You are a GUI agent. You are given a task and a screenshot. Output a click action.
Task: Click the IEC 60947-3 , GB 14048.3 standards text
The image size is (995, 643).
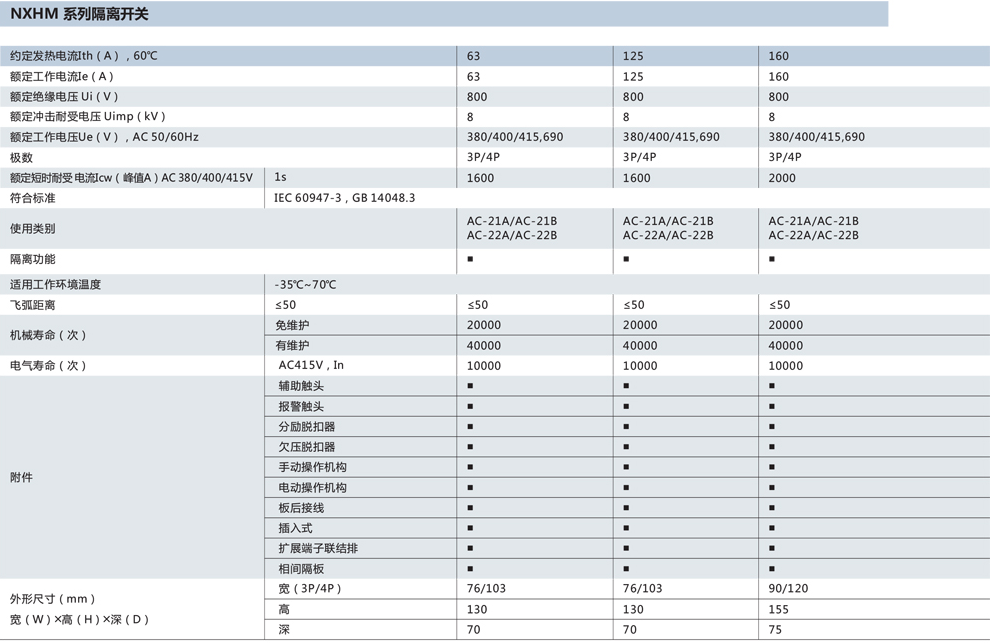pyautogui.click(x=344, y=198)
